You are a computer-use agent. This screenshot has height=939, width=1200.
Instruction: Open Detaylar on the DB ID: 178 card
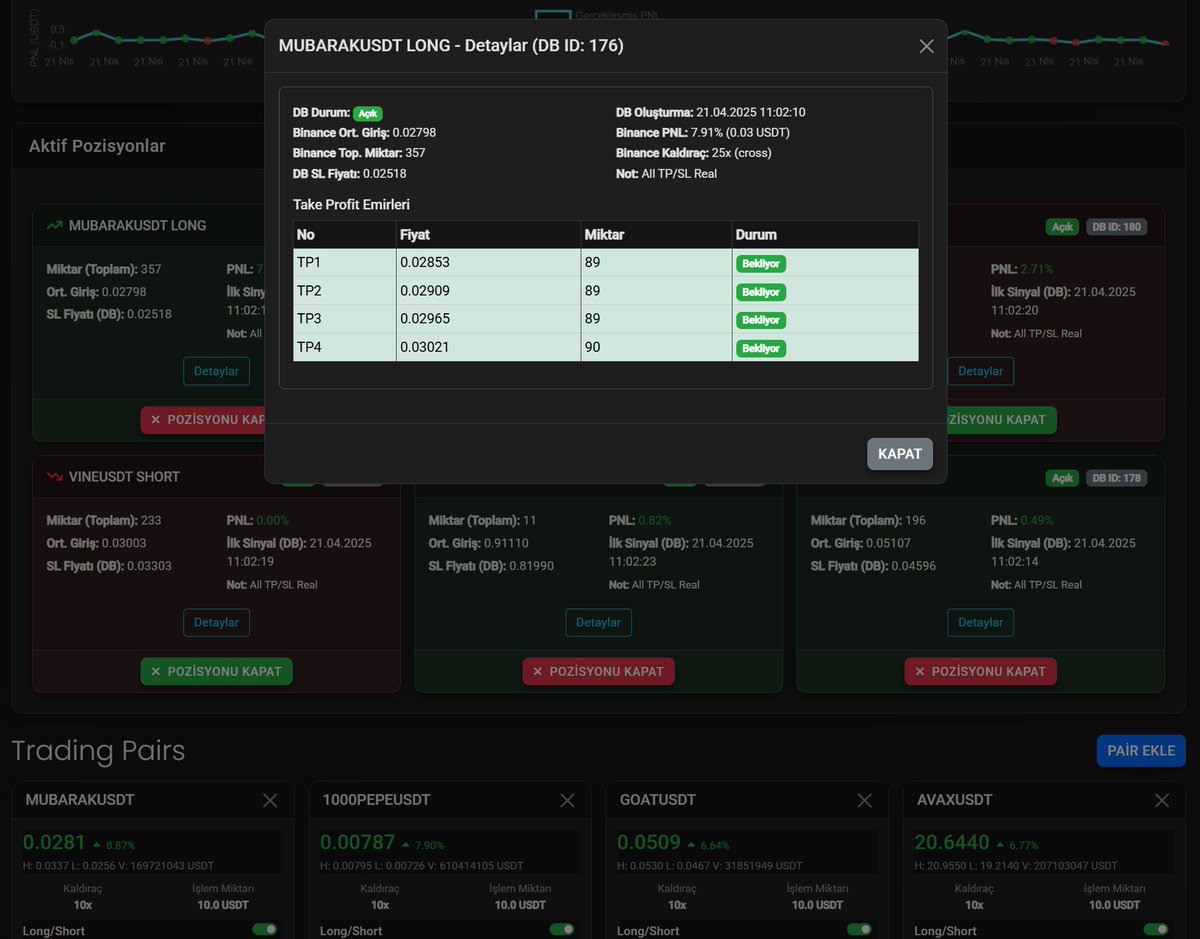980,622
